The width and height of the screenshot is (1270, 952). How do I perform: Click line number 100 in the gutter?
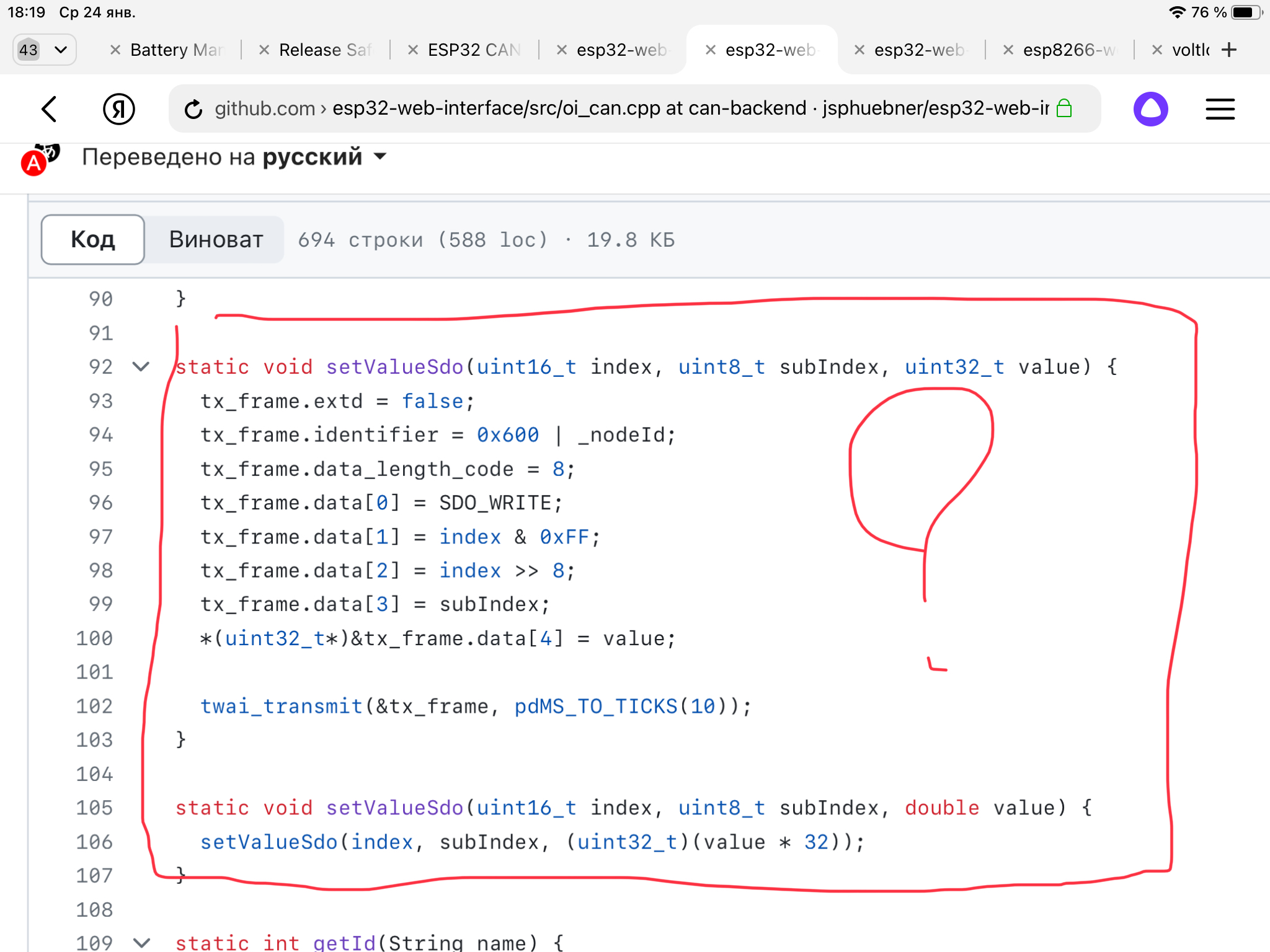click(x=94, y=638)
